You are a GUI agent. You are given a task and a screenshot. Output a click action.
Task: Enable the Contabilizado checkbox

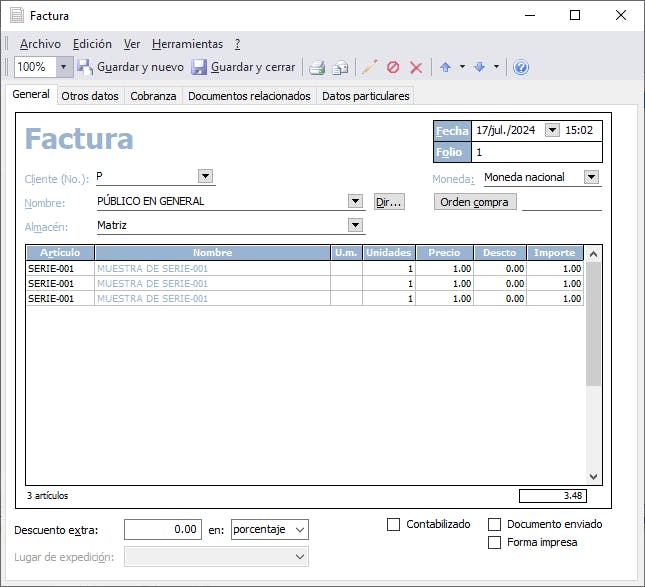click(394, 524)
